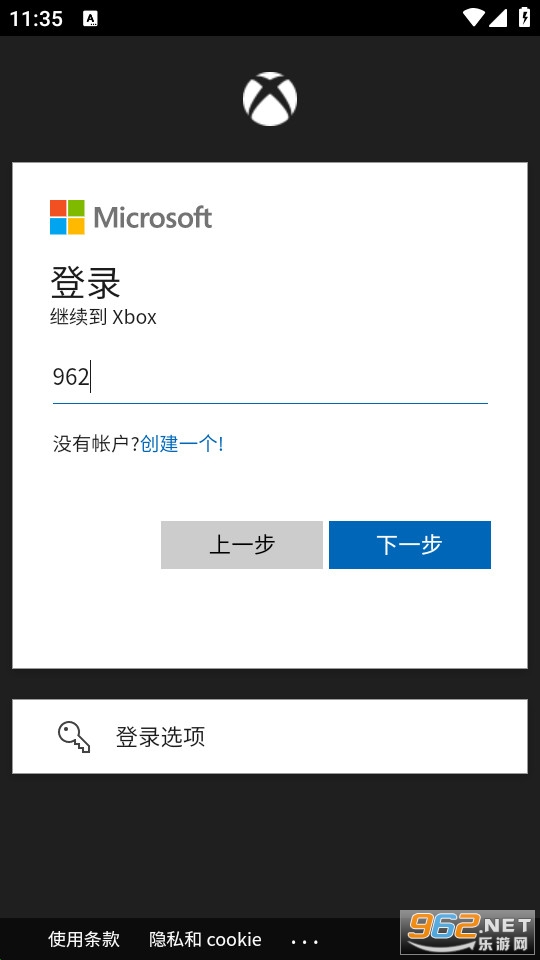The image size is (540, 960).
Task: Click the key icon beside 登录选项
Action: [74, 737]
